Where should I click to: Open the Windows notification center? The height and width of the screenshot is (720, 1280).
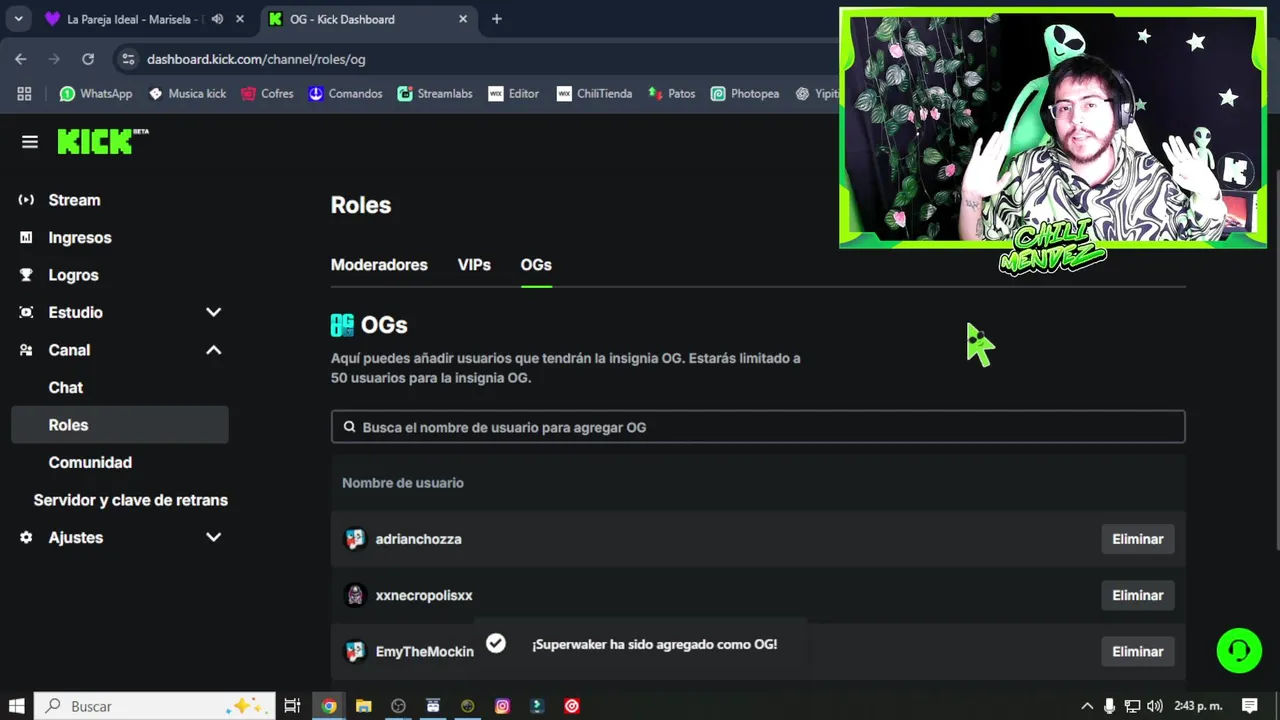coord(1249,706)
